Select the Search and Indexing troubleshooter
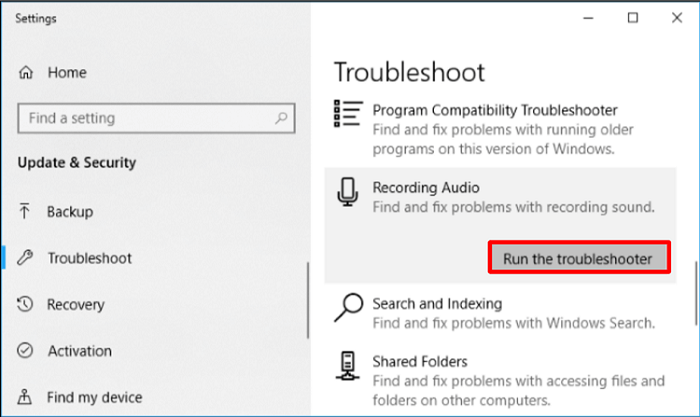This screenshot has width=700, height=417. [x=437, y=303]
